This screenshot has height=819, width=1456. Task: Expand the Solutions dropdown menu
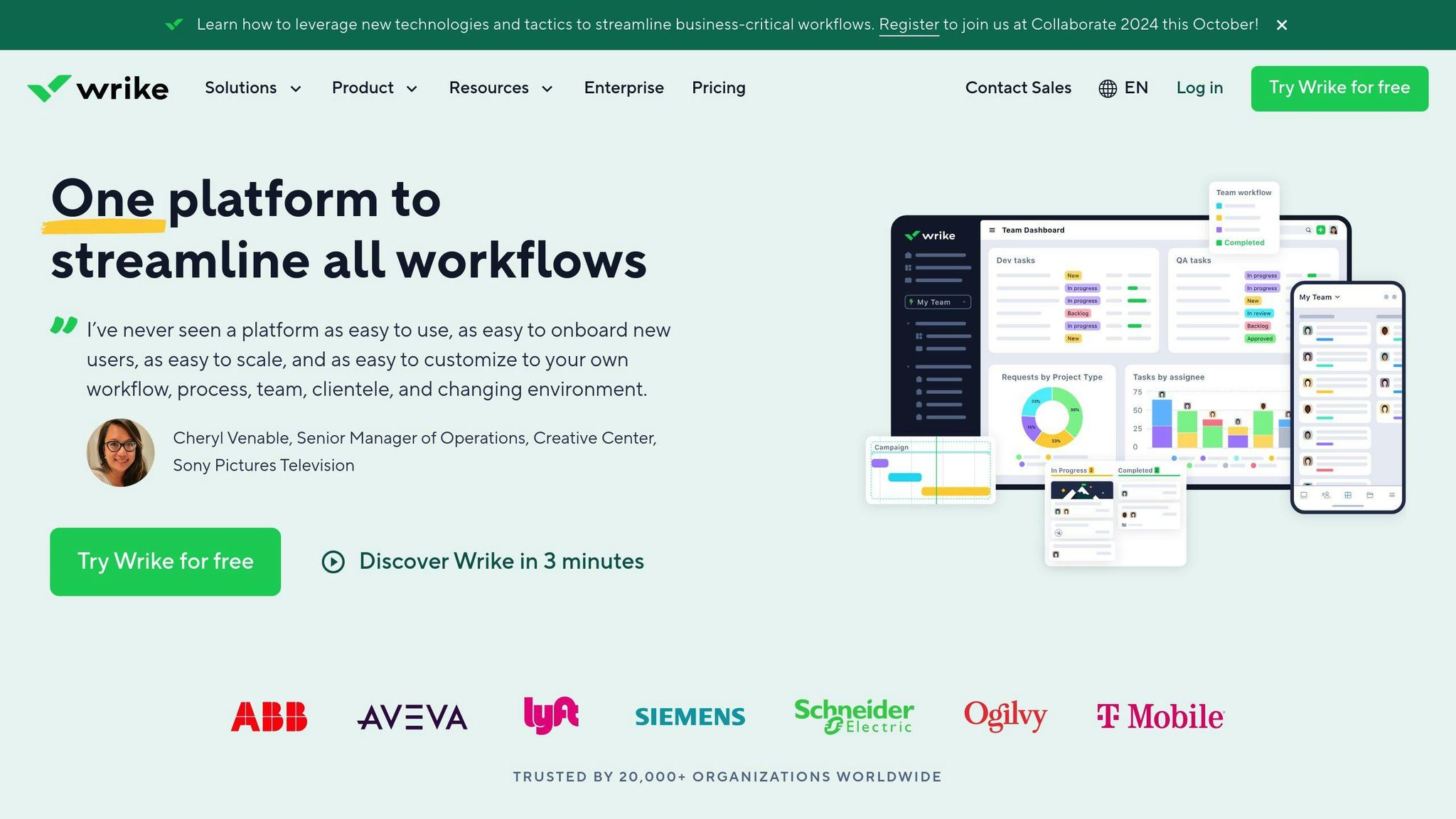(x=252, y=88)
